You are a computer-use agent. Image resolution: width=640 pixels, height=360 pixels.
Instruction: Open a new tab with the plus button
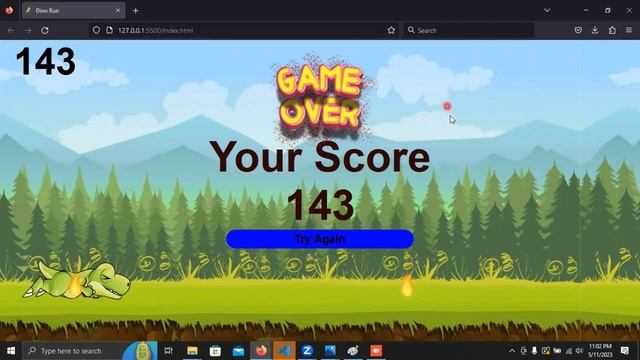coord(136,11)
